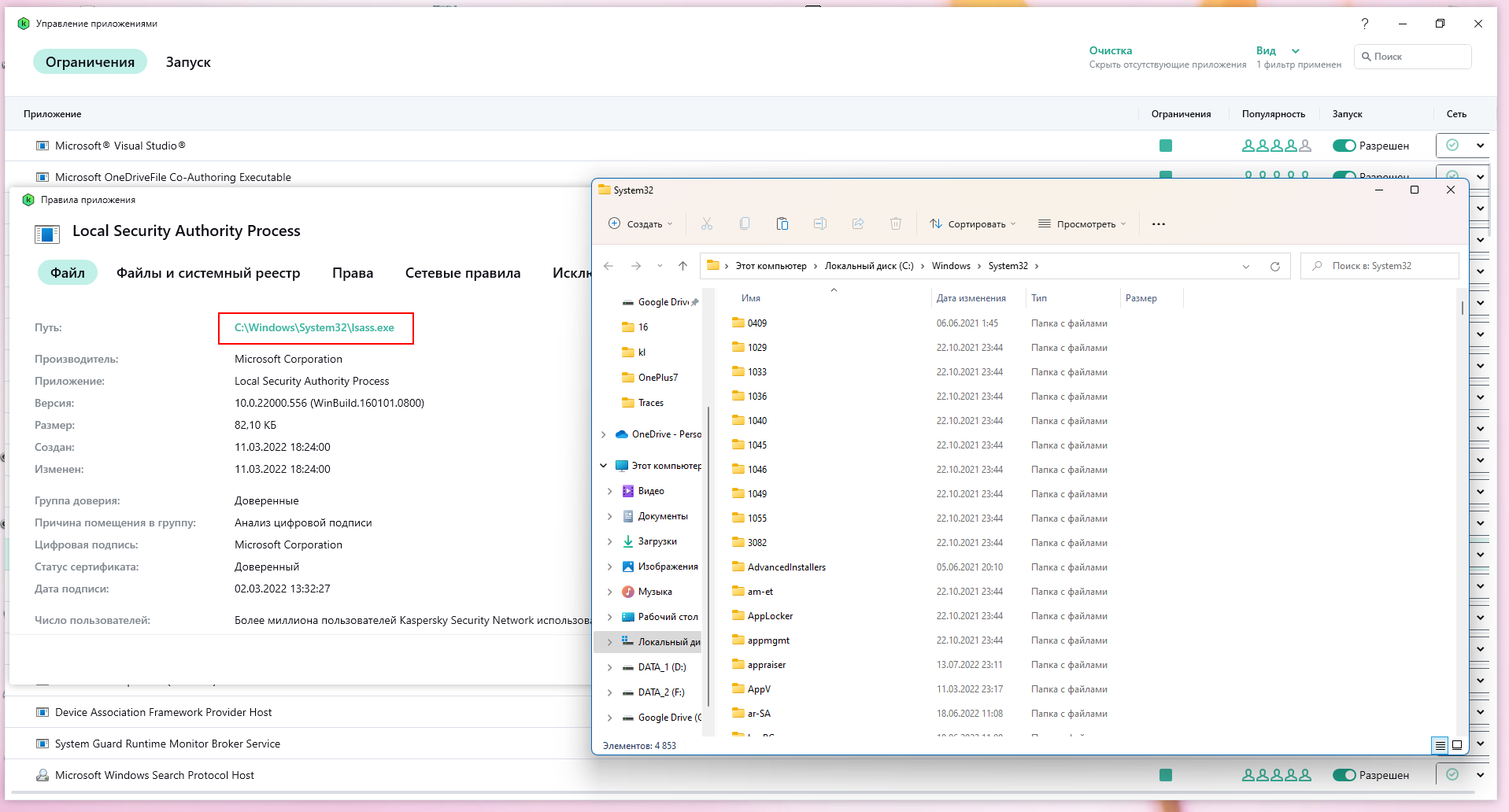Click the Copy icon in Explorer toolbar
Image resolution: width=1509 pixels, height=812 pixels.
click(x=745, y=224)
